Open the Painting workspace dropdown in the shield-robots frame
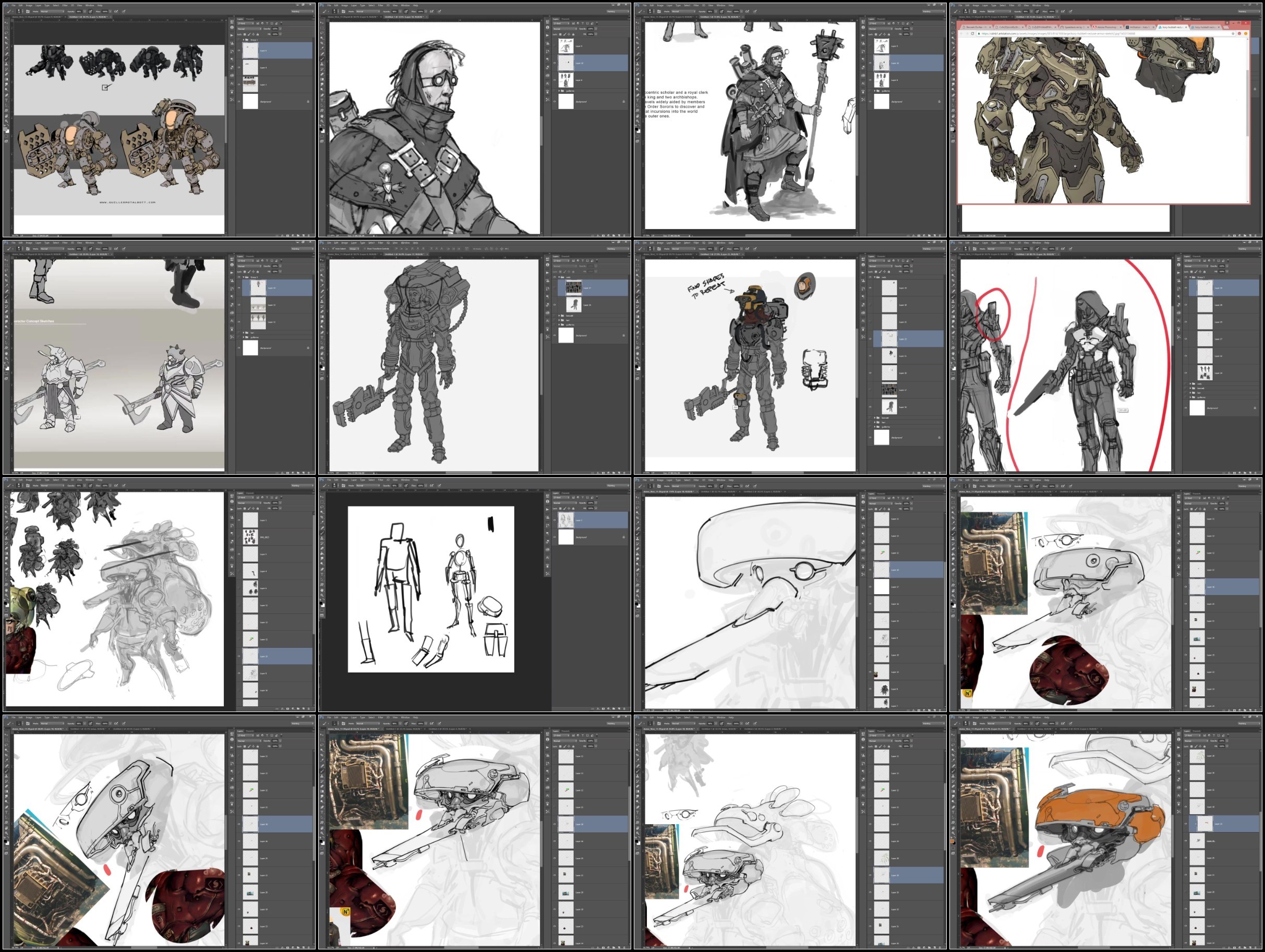1265x952 pixels. tap(303, 12)
